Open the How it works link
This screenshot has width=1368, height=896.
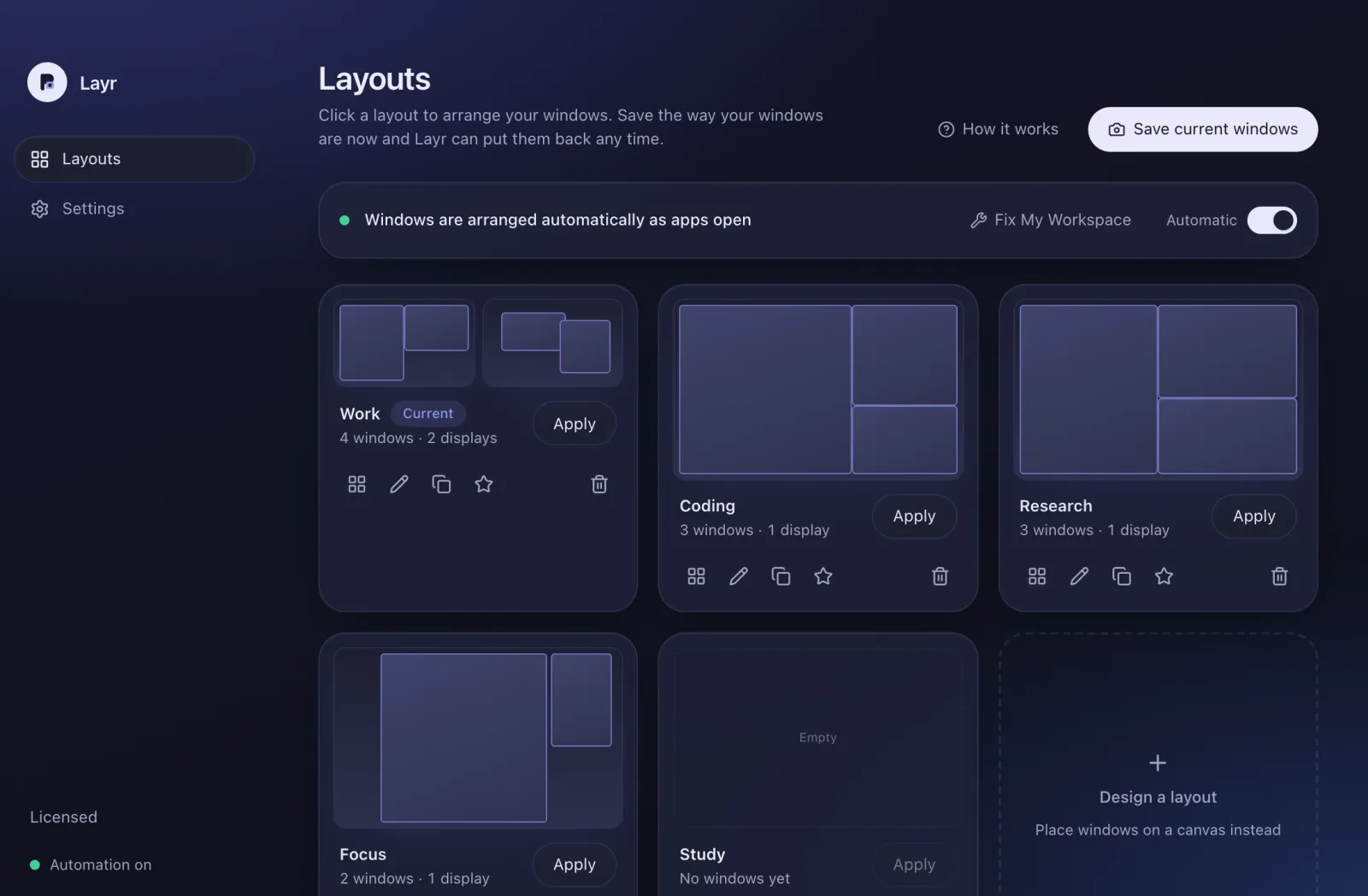pyautogui.click(x=998, y=129)
